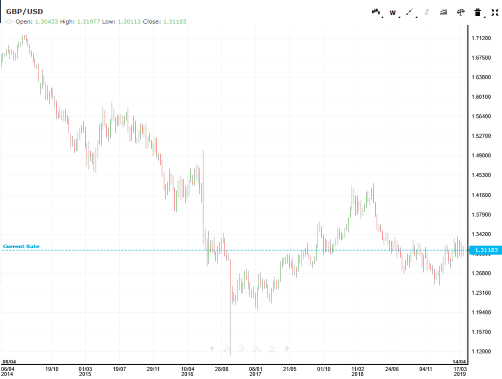Click the green Close value in header
502x379 pixels.
pos(175,22)
